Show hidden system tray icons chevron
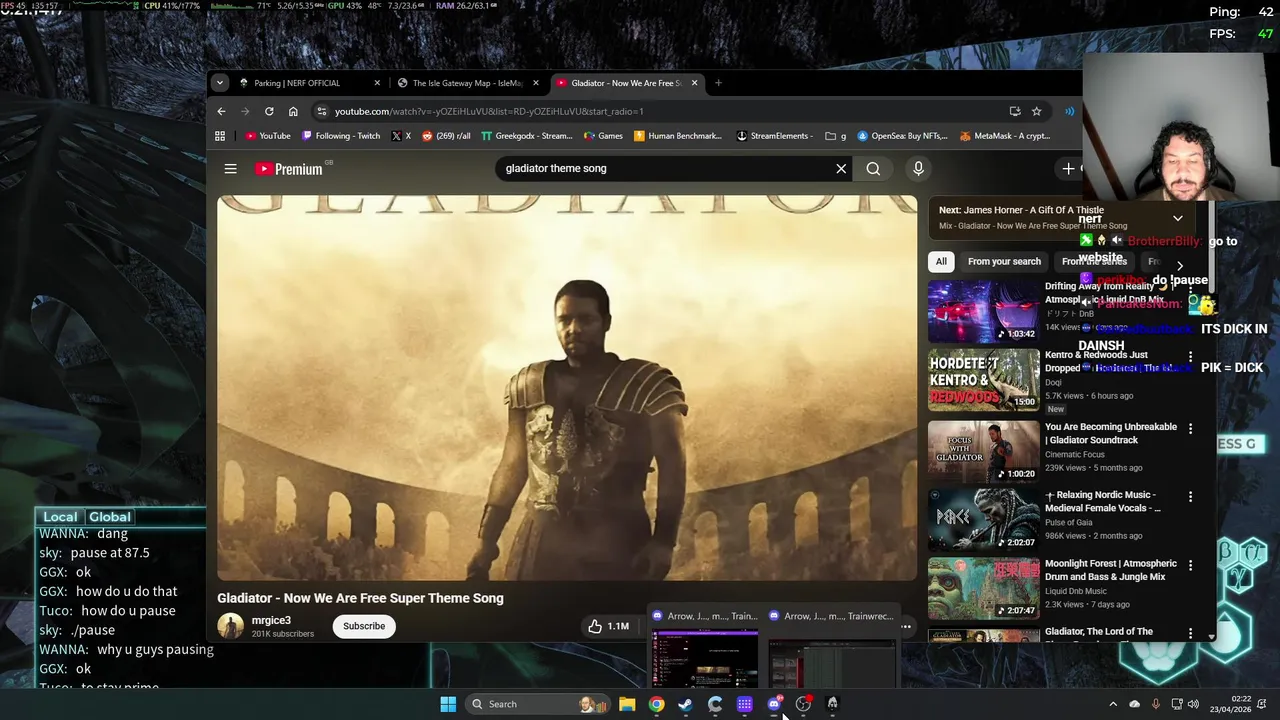 (x=1113, y=704)
